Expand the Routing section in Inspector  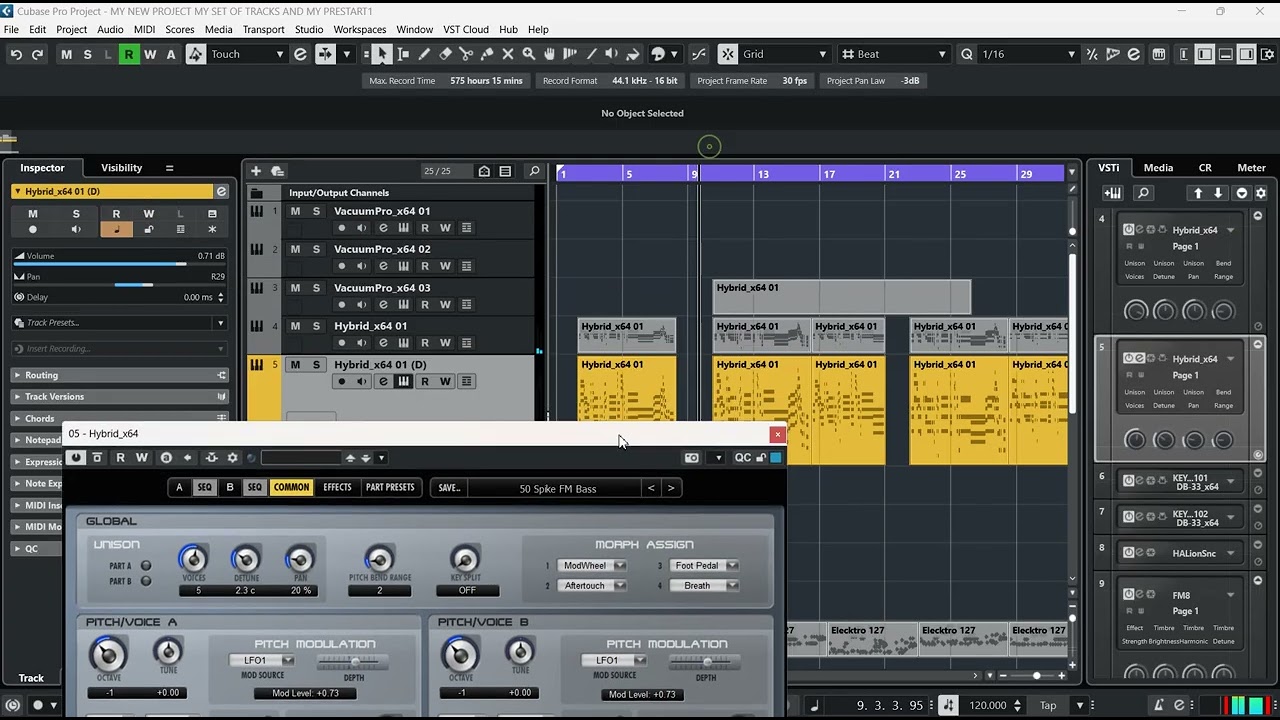120,375
